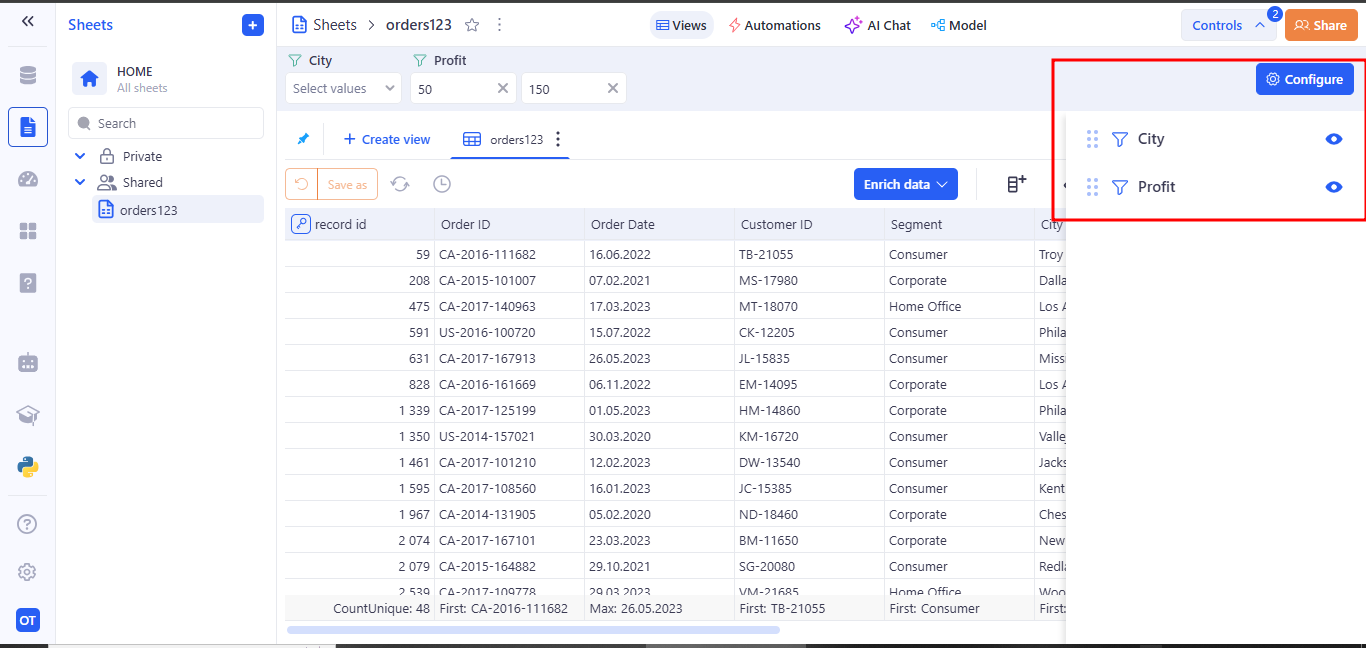Click the City control label in panel
The width and height of the screenshot is (1366, 648).
[1151, 139]
